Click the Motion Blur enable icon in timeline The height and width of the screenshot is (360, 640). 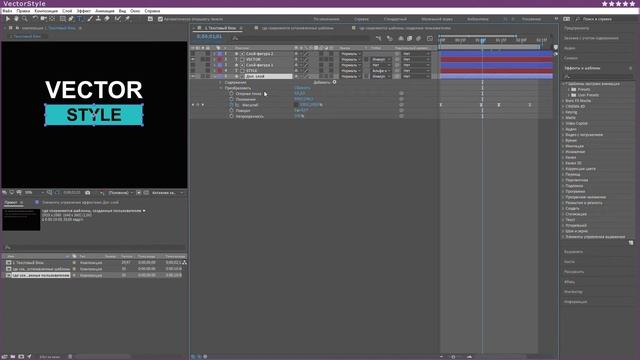coord(418,38)
